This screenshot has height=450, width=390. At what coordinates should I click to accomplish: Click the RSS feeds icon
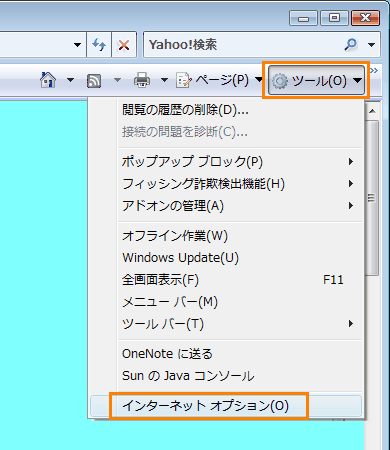tap(94, 81)
